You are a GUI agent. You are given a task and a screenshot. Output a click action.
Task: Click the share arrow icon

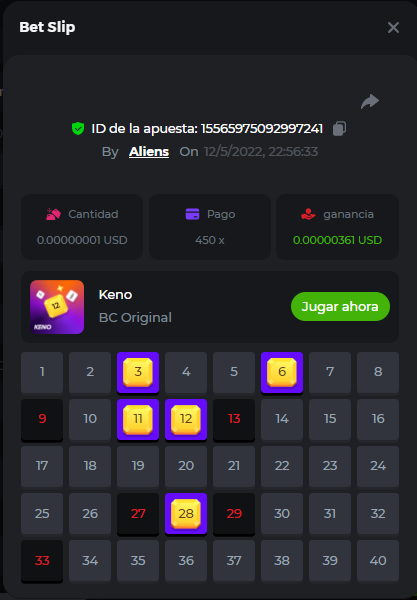coord(370,101)
